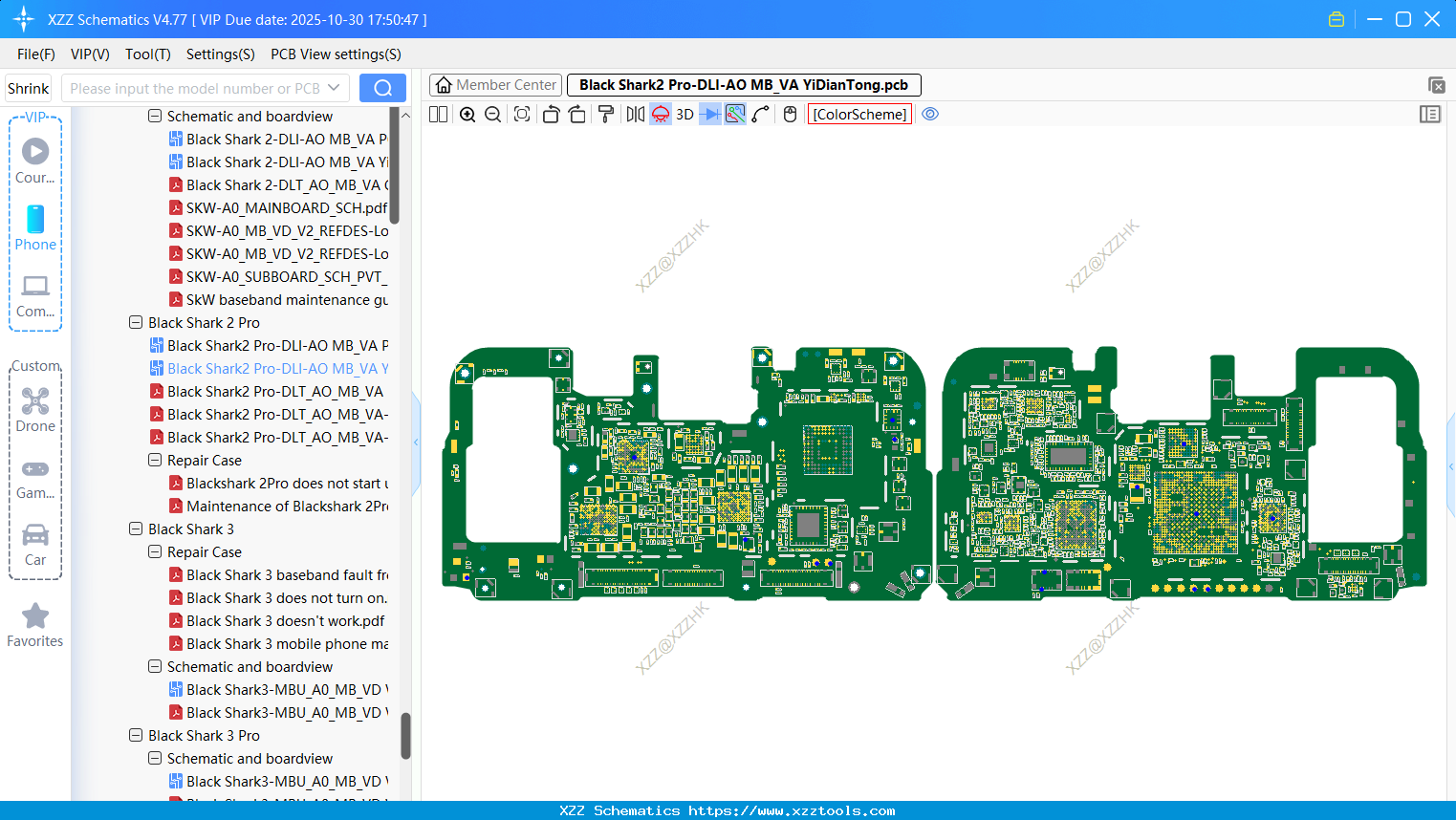Open the PCB View settings(S) menu

click(336, 54)
